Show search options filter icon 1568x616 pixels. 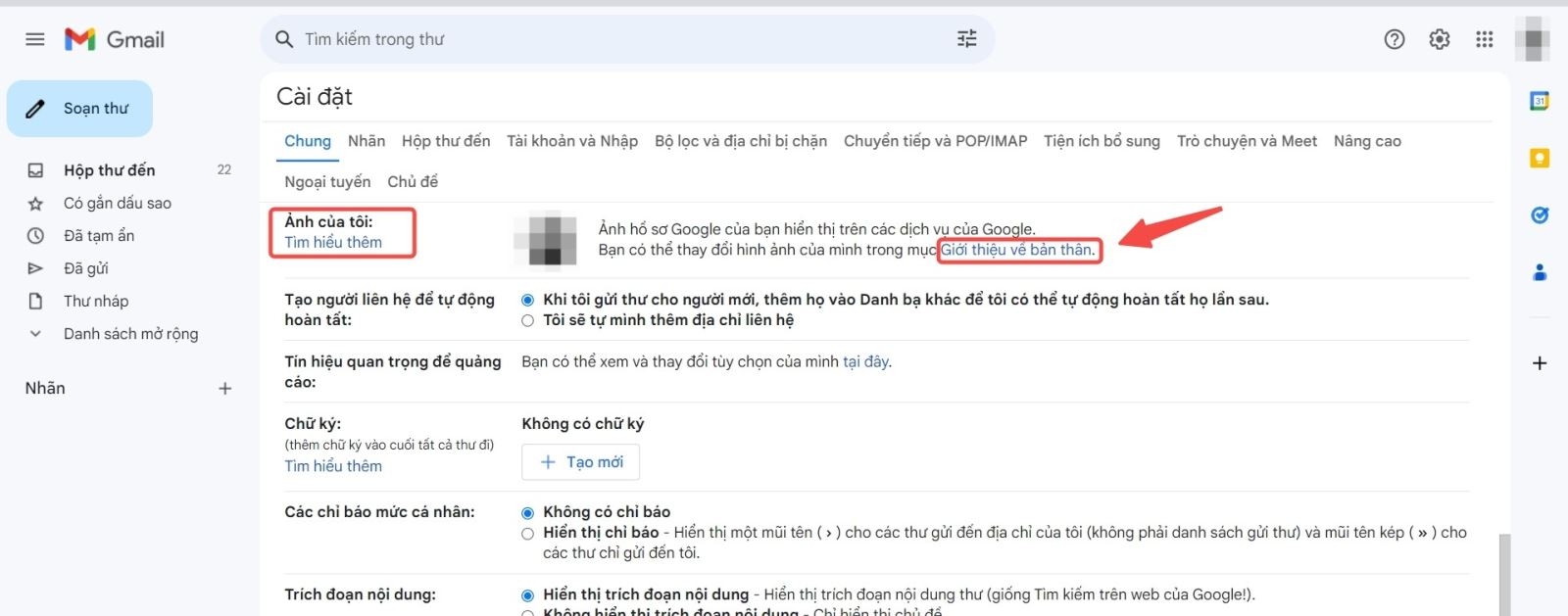point(967,39)
